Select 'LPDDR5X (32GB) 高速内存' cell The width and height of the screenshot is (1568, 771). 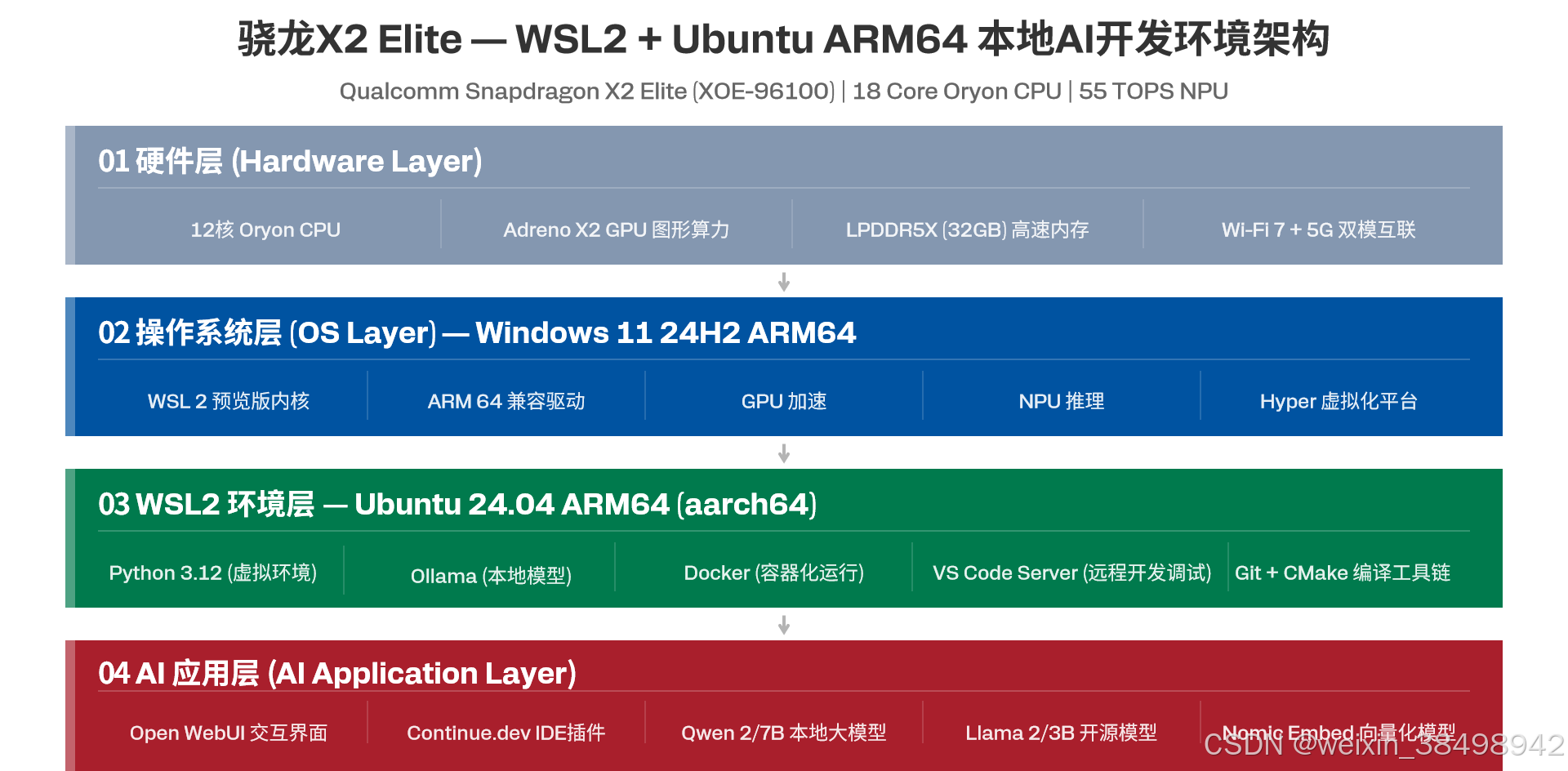coord(968,230)
